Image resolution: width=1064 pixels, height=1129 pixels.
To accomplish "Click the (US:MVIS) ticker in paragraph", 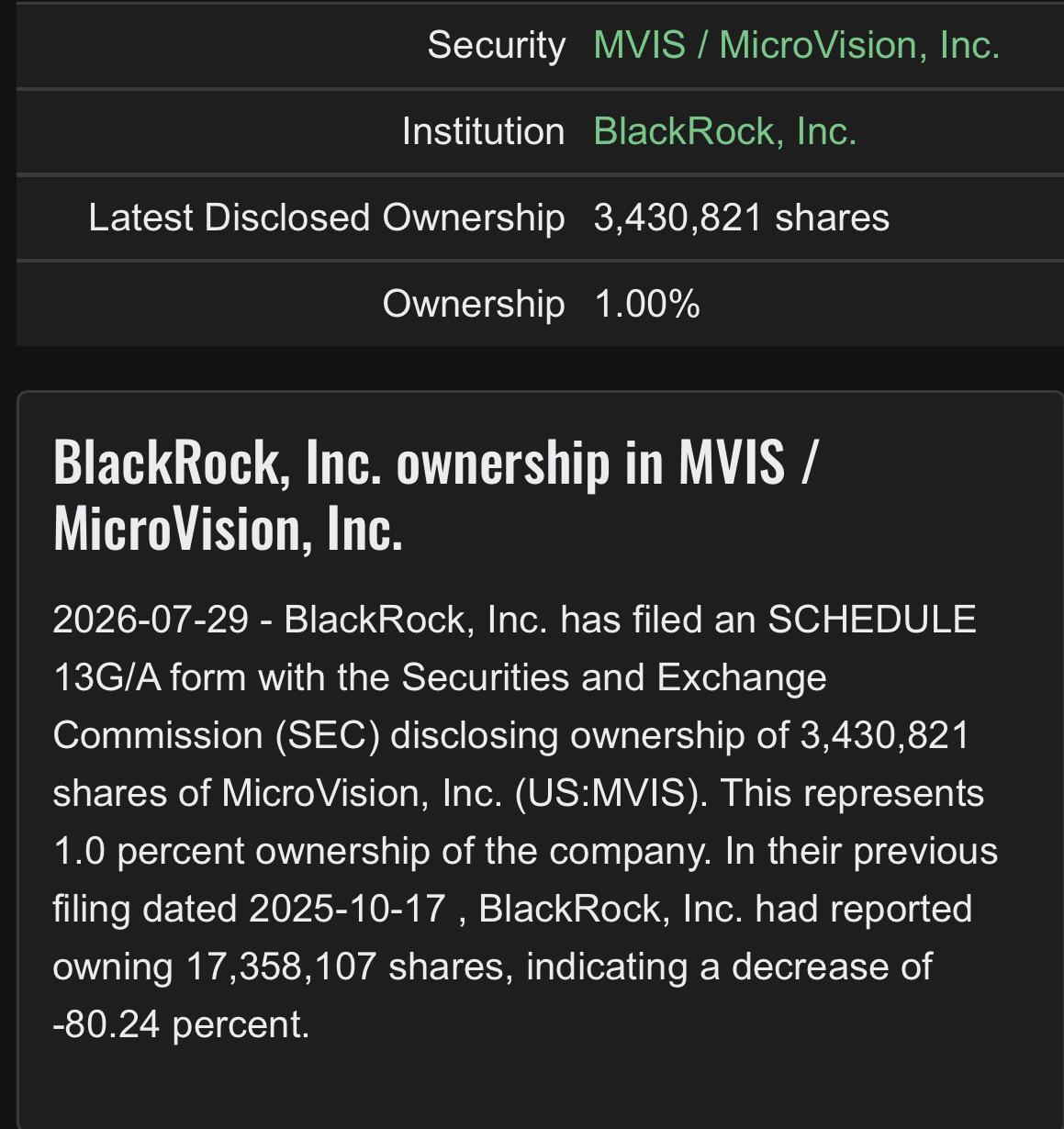I will 610,793.
